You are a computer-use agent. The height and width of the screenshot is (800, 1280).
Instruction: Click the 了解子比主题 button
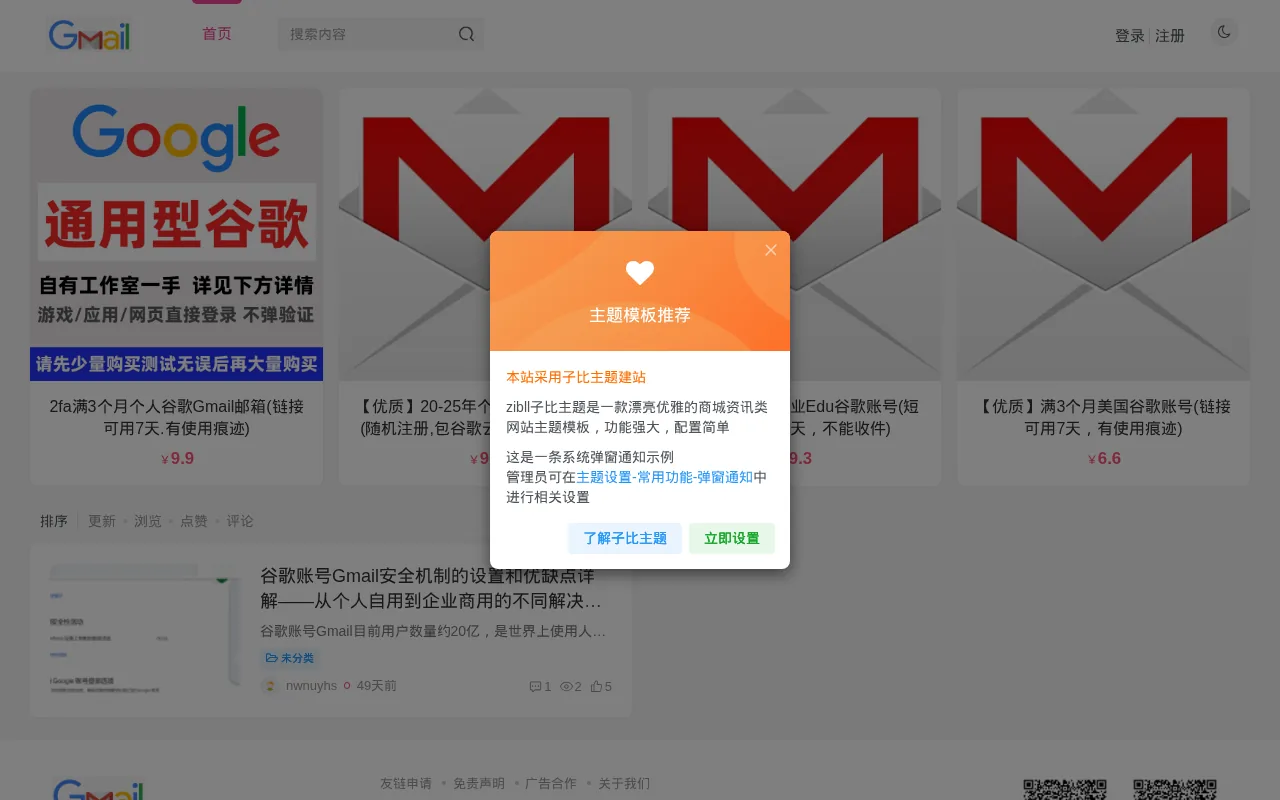pyautogui.click(x=625, y=538)
